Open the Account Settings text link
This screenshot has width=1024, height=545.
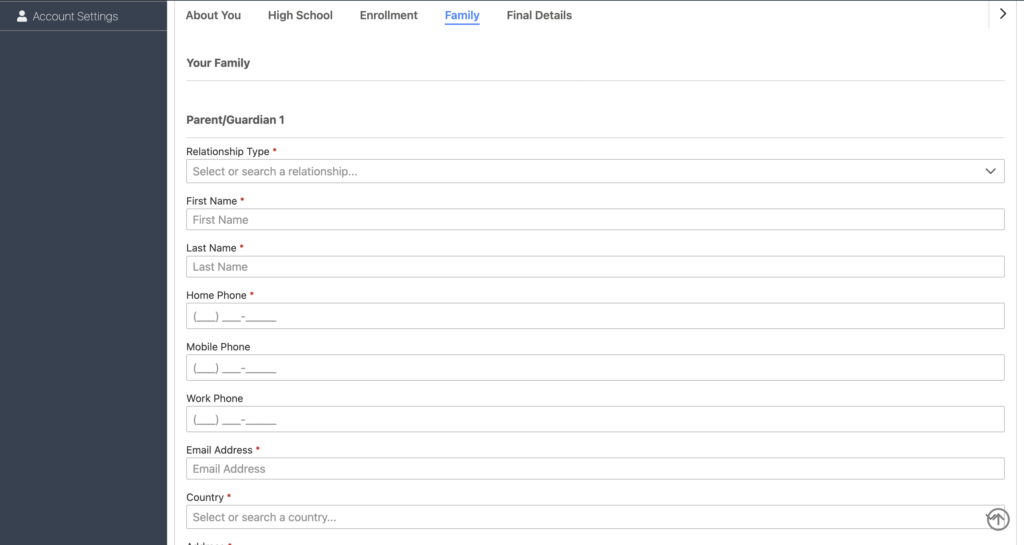(75, 17)
